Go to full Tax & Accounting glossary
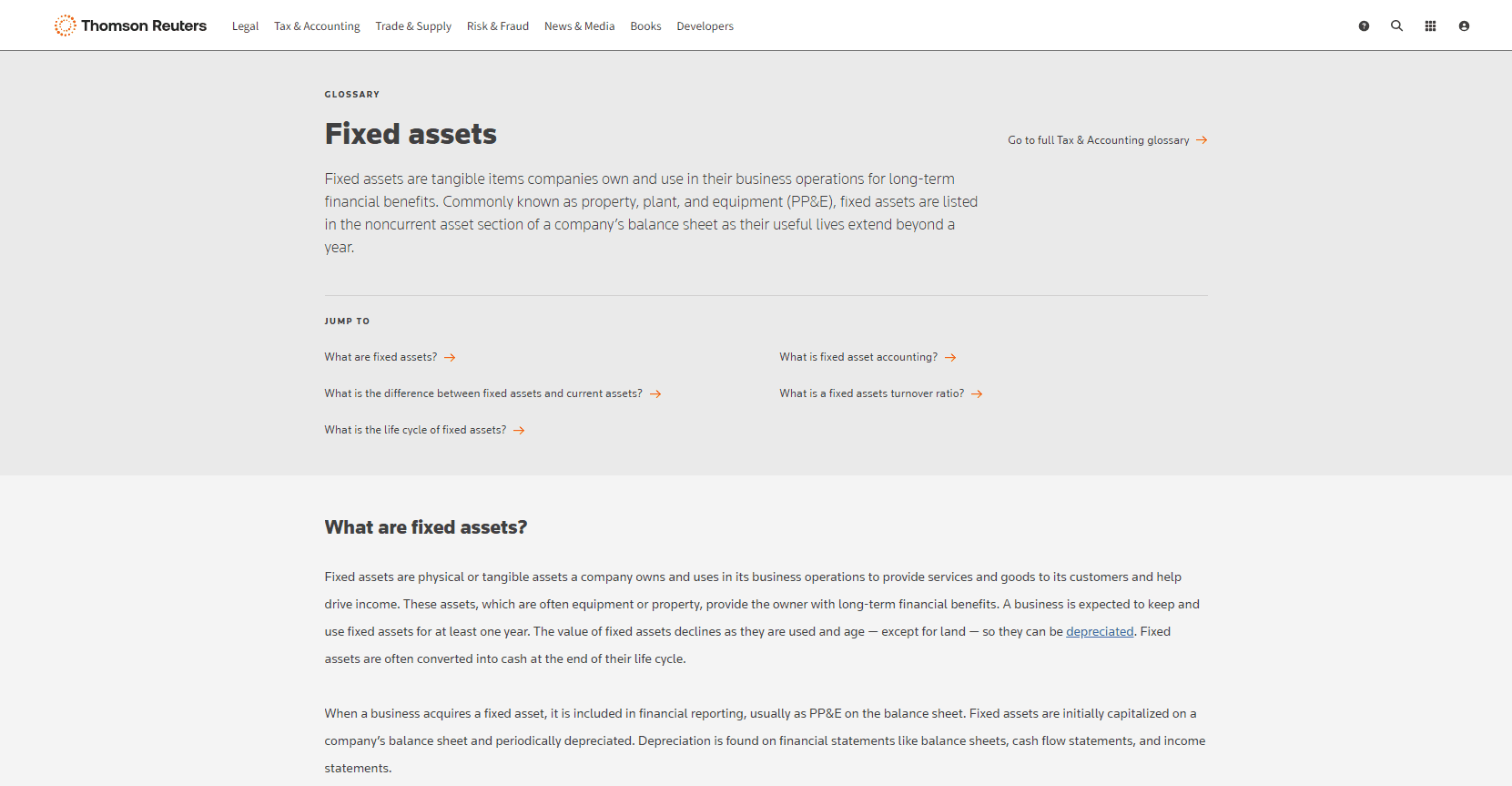Screen dimensions: 1512x786 (x=1098, y=140)
